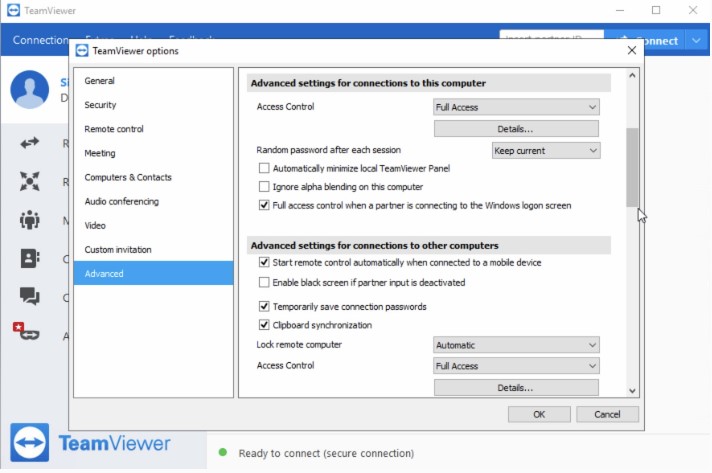
Task: Uncheck Temporarily save connection passwords
Action: [x=264, y=306]
